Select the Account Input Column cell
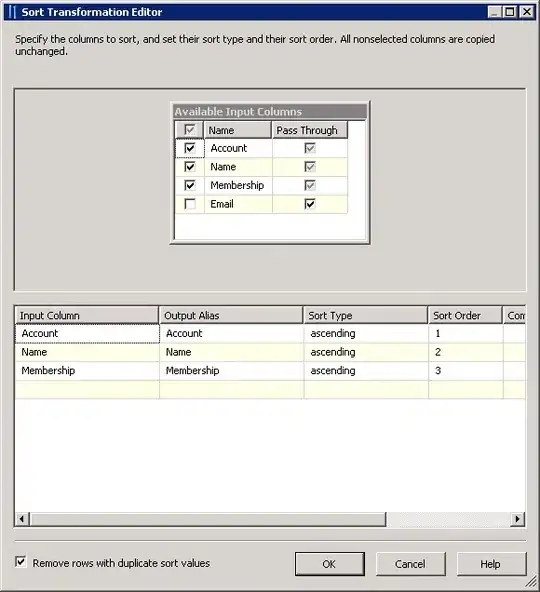Image resolution: width=540 pixels, height=592 pixels. (87, 333)
